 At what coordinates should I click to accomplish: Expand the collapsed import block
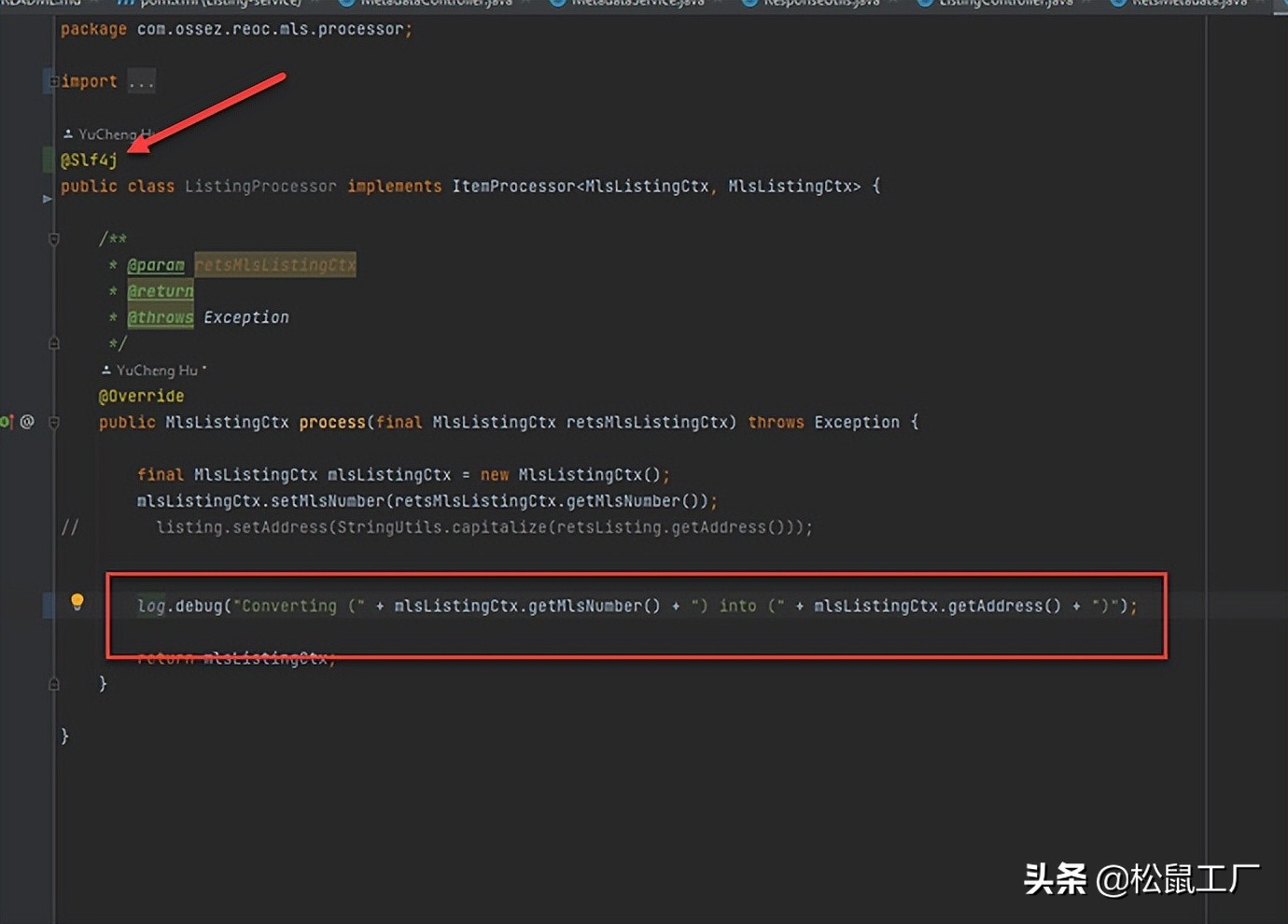54,82
